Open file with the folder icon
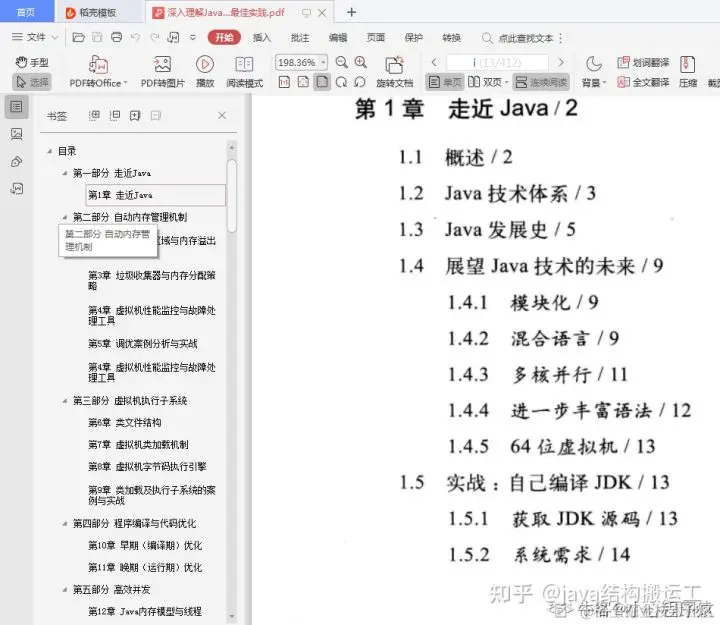Image resolution: width=720 pixels, height=625 pixels. (79, 38)
